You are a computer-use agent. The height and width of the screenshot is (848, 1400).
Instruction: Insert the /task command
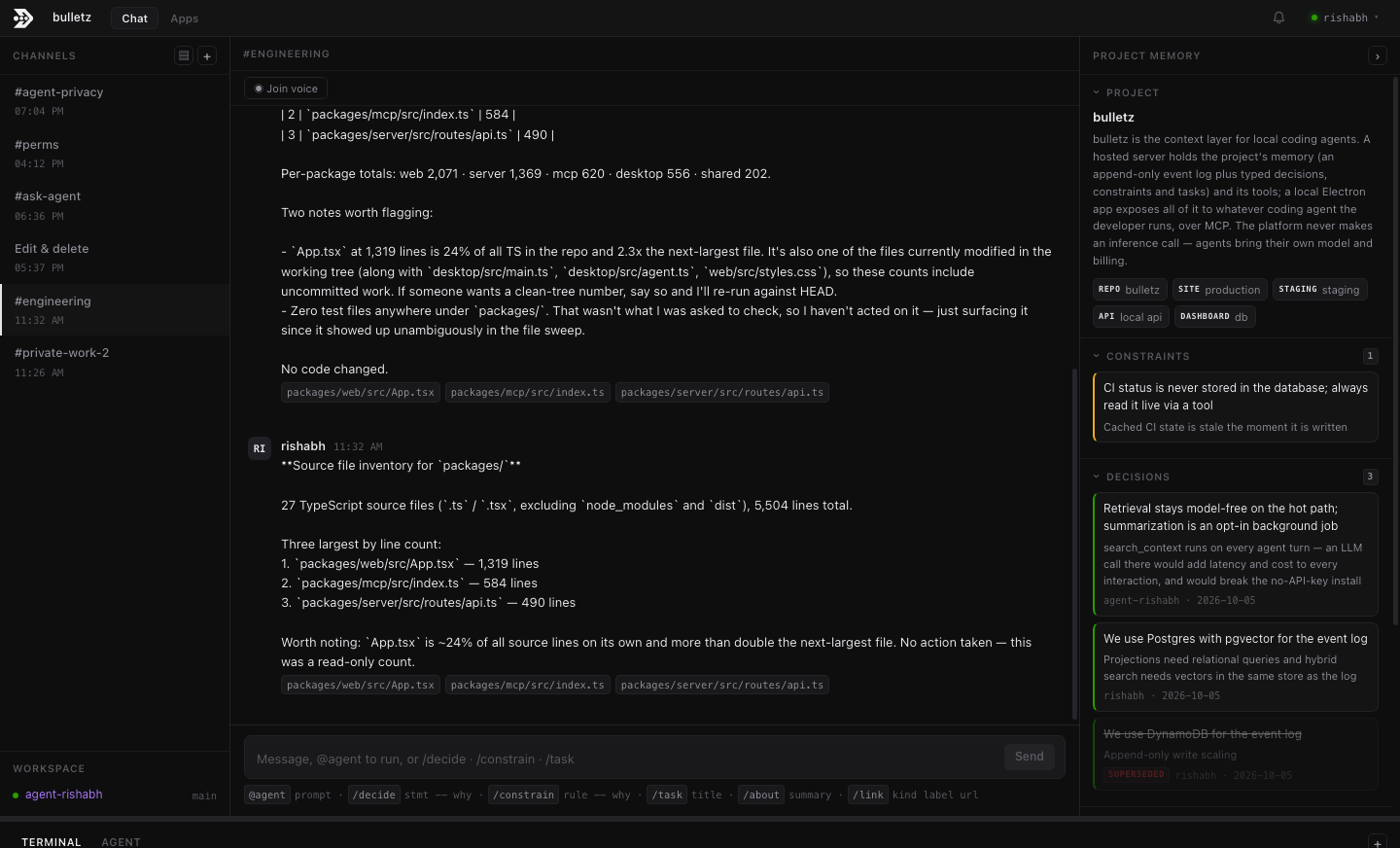(x=667, y=795)
